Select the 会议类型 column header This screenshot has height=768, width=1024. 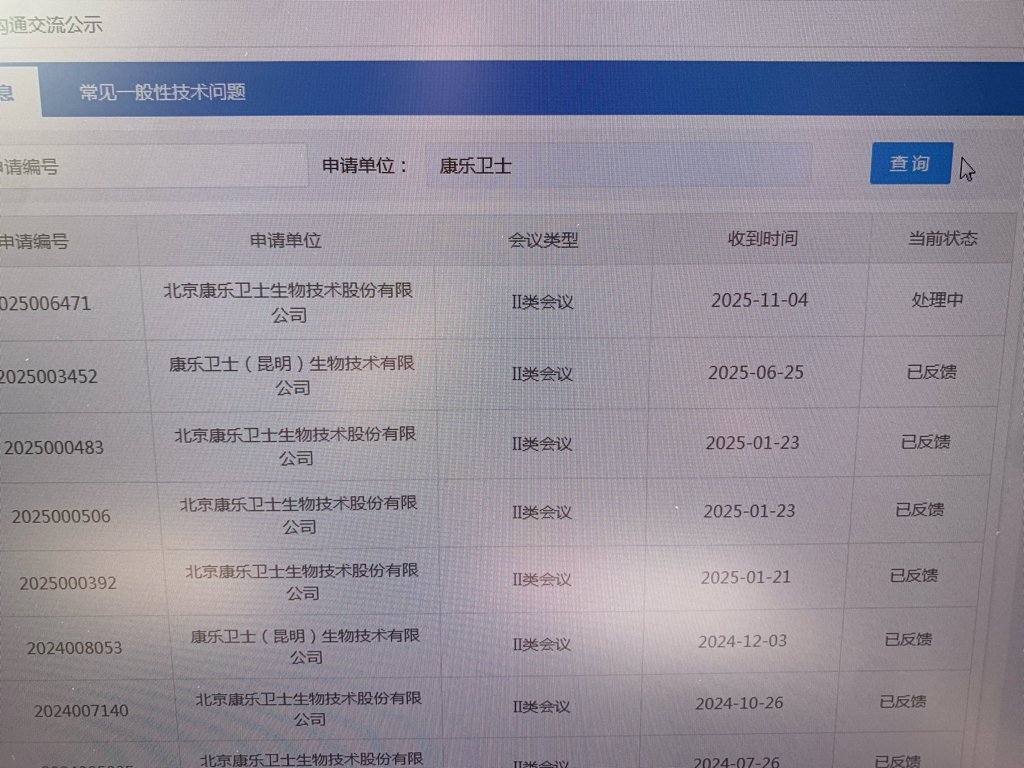coord(543,240)
